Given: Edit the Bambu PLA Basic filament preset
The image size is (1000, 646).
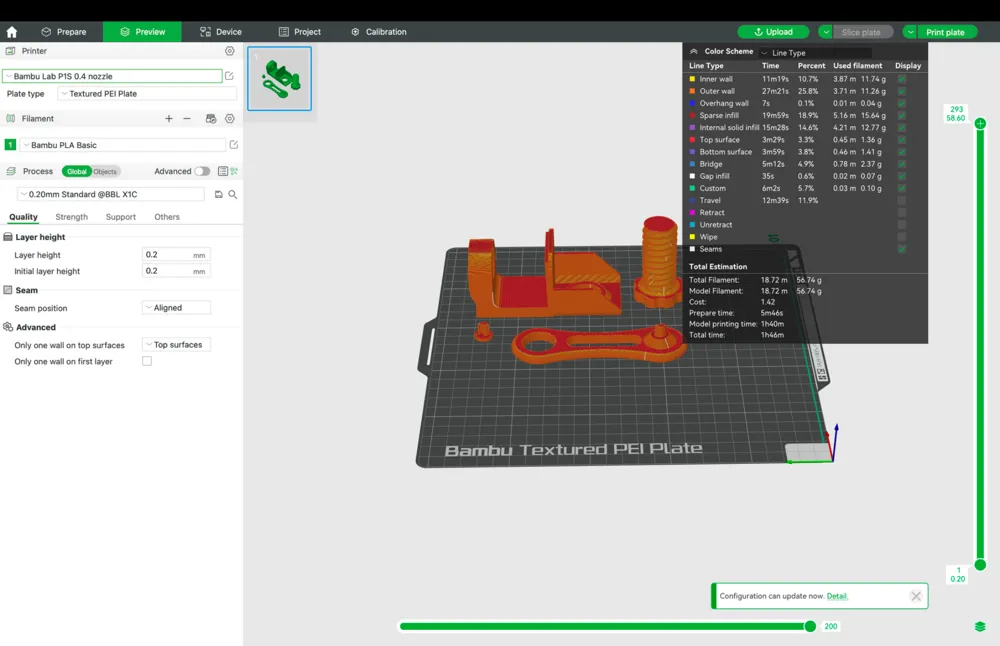Looking at the screenshot, I should pos(234,145).
